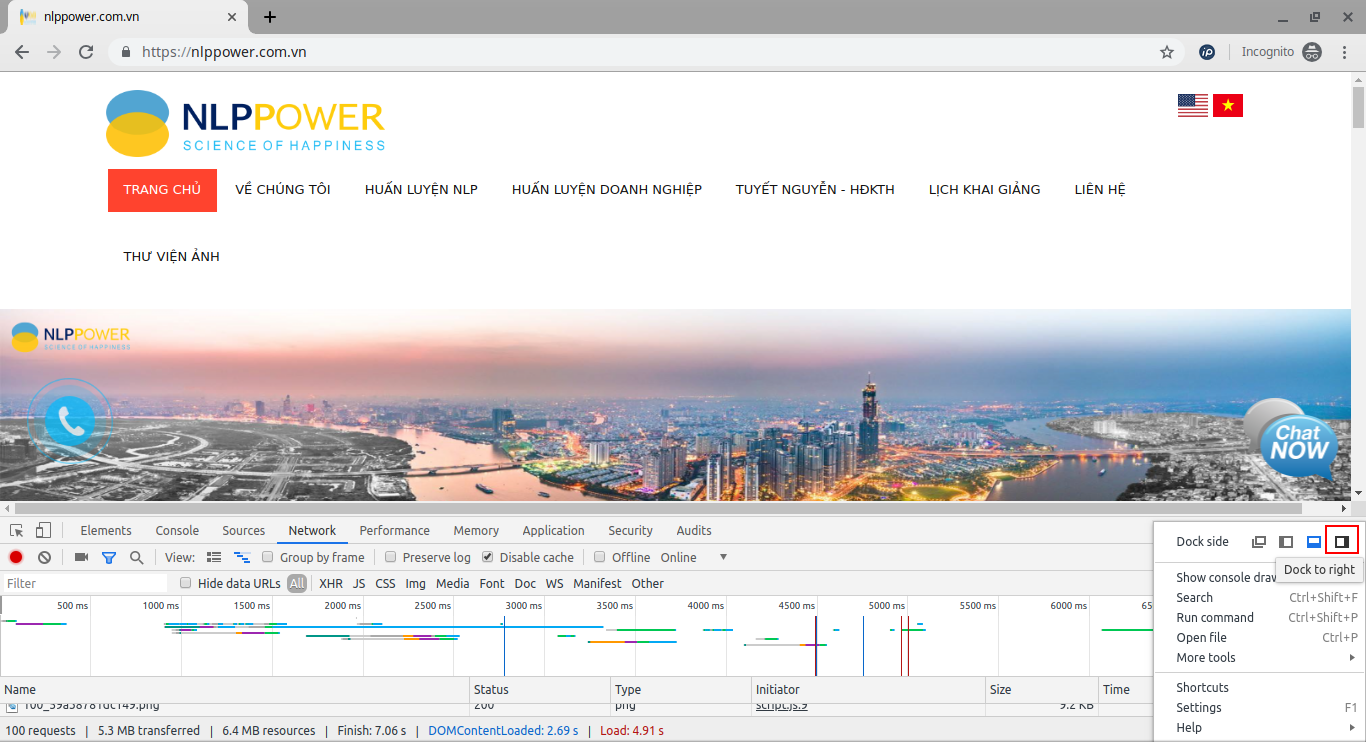
Task: Filter network requests by Img
Action: [415, 583]
